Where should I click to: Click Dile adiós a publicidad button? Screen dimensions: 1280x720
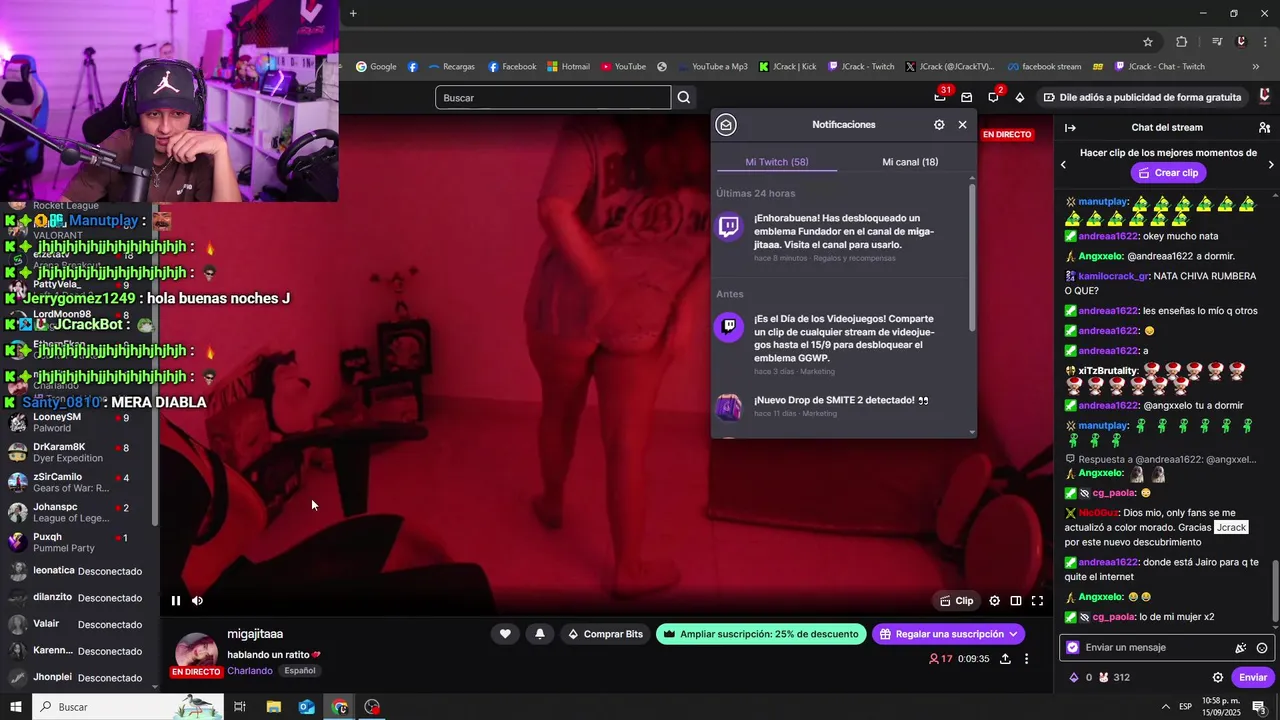[1142, 97]
